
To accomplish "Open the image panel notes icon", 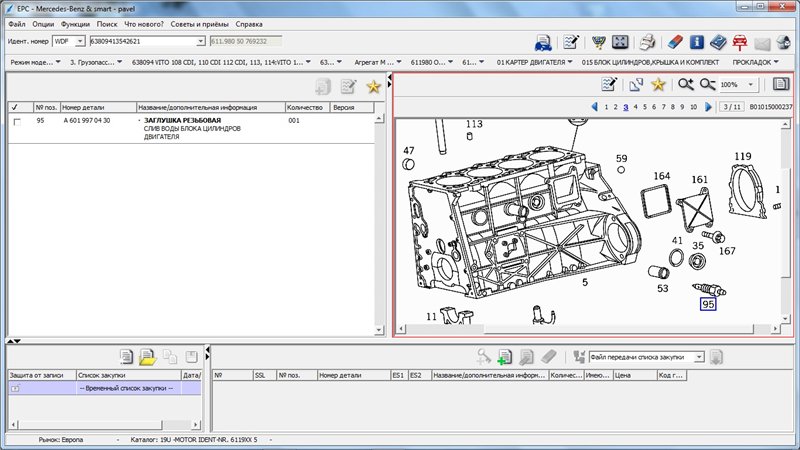I will (x=609, y=84).
